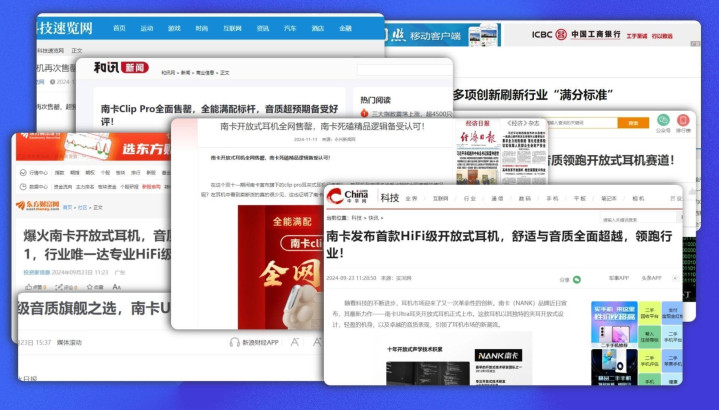Click the red number 1 hot-reading badge
Image resolution: width=719 pixels, height=410 pixels.
[x=365, y=113]
